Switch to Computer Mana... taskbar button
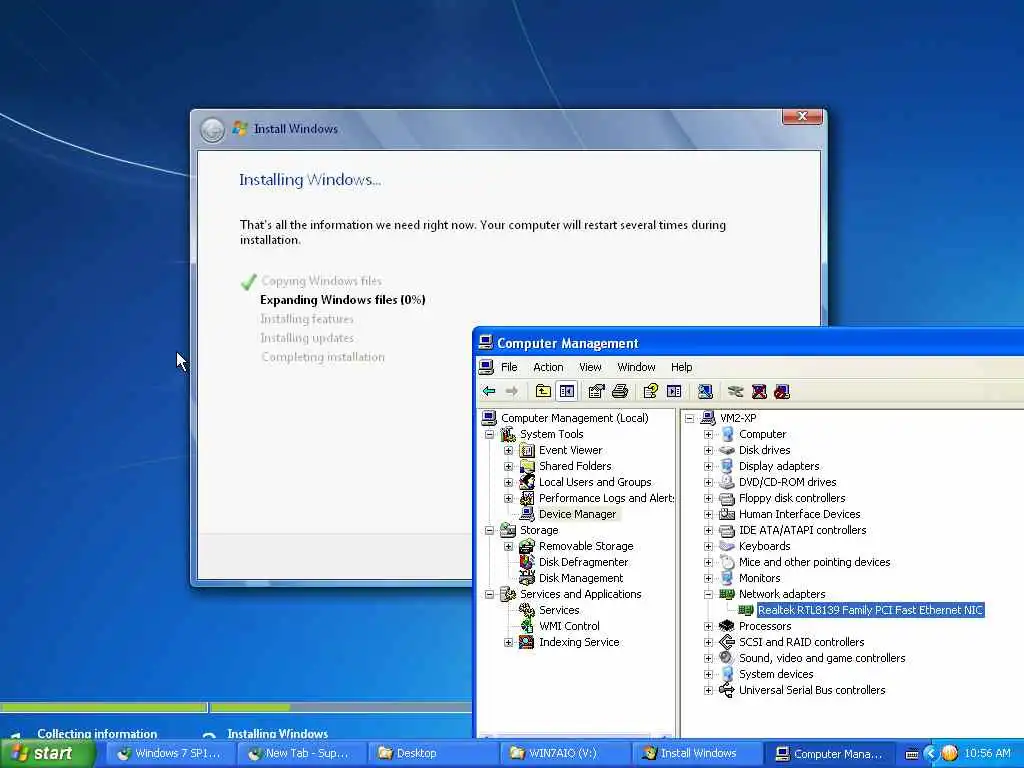 pos(828,753)
